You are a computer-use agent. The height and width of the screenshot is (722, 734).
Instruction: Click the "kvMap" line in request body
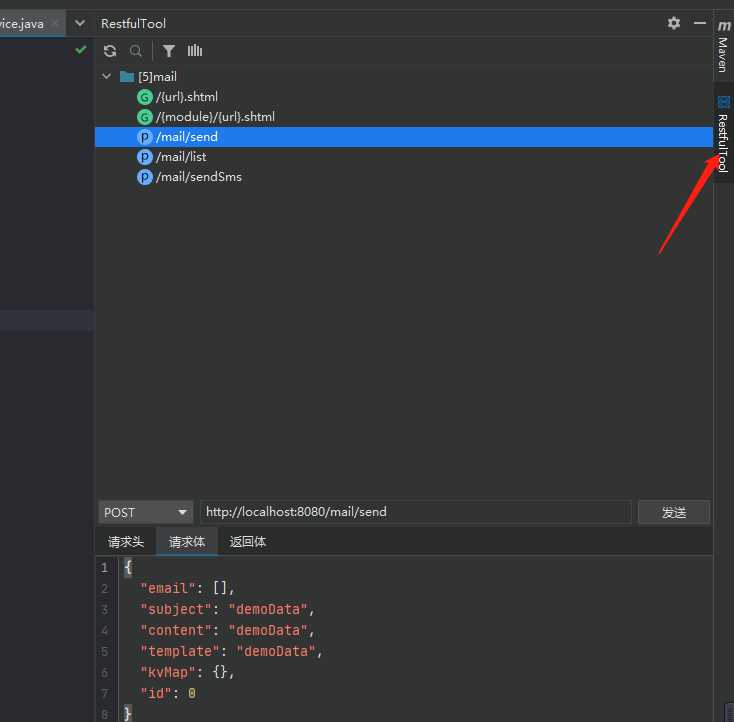coord(187,672)
